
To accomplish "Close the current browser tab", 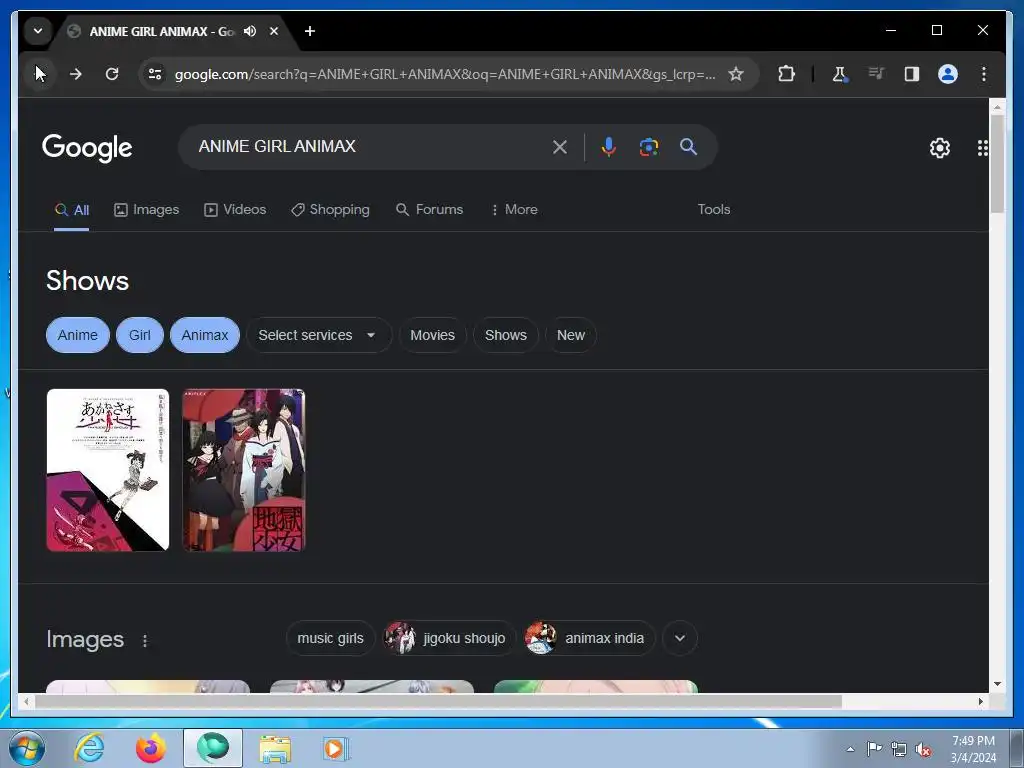I will [x=274, y=31].
